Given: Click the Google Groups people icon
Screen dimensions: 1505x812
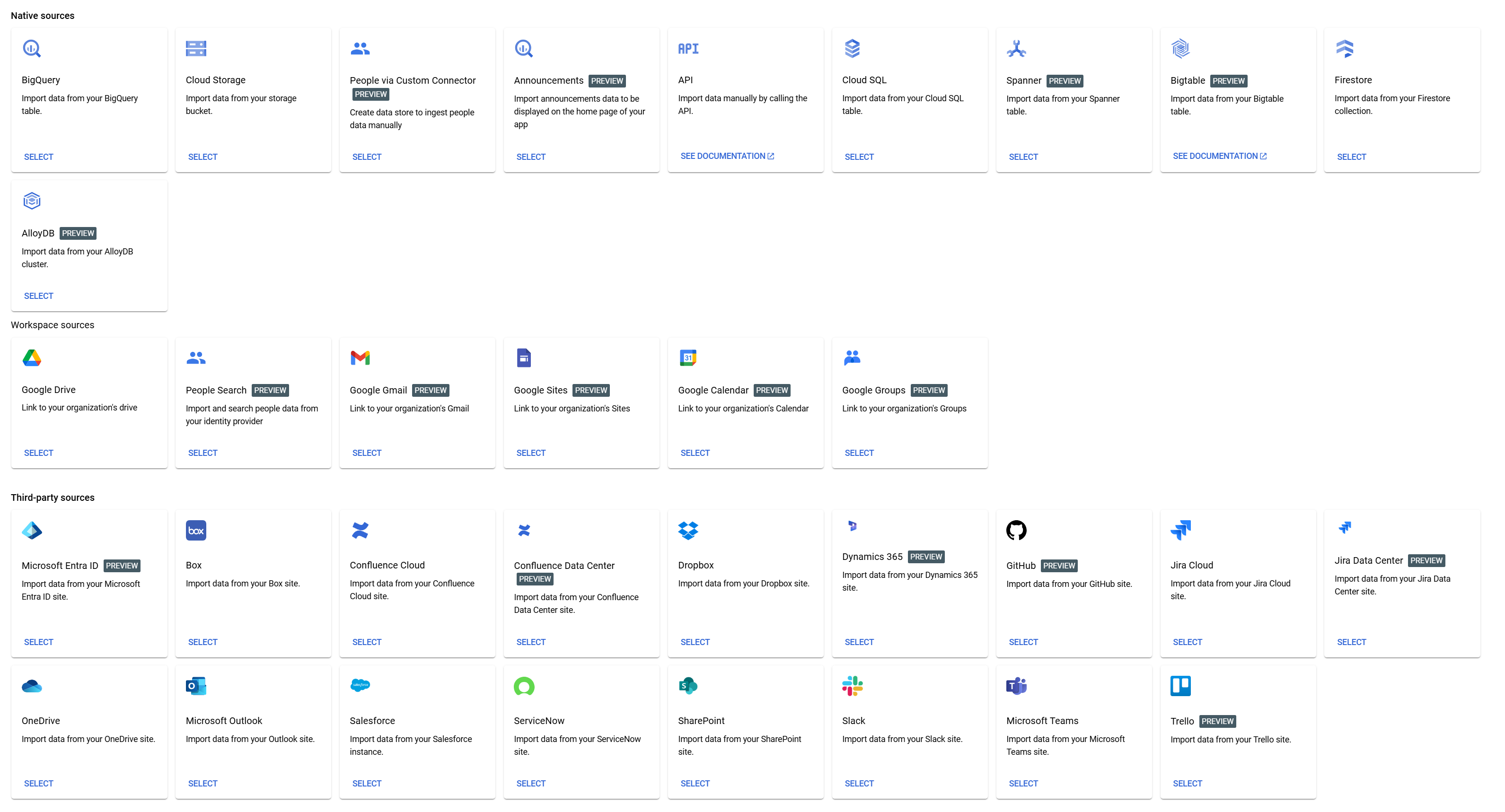Looking at the screenshot, I should [853, 358].
